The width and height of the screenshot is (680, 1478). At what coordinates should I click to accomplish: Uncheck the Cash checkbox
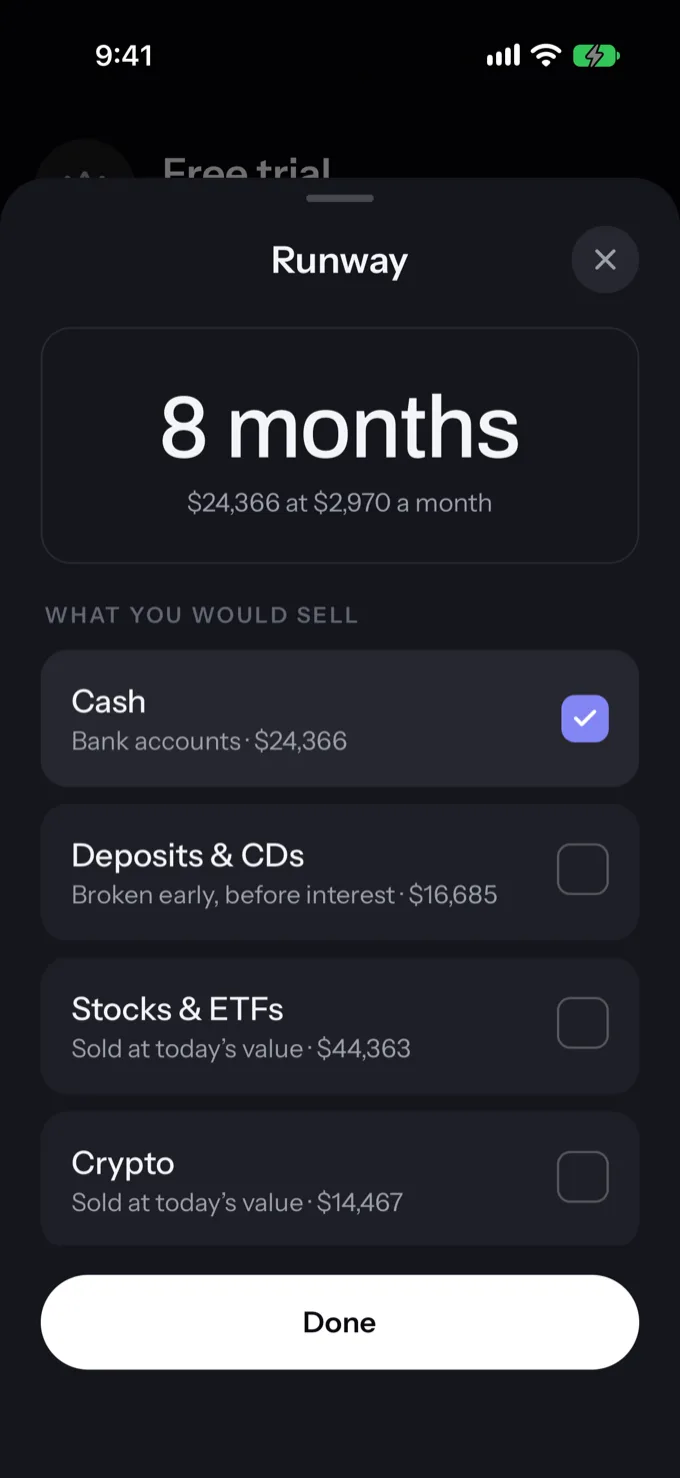(585, 718)
